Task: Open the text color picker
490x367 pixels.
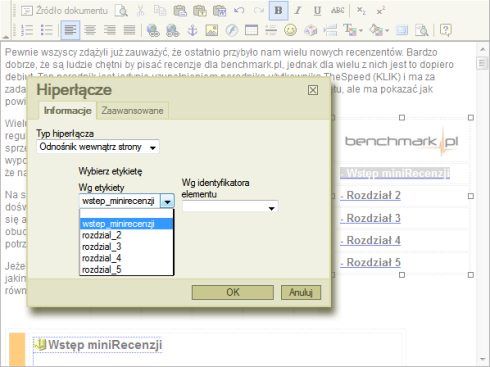Action: click(x=353, y=30)
